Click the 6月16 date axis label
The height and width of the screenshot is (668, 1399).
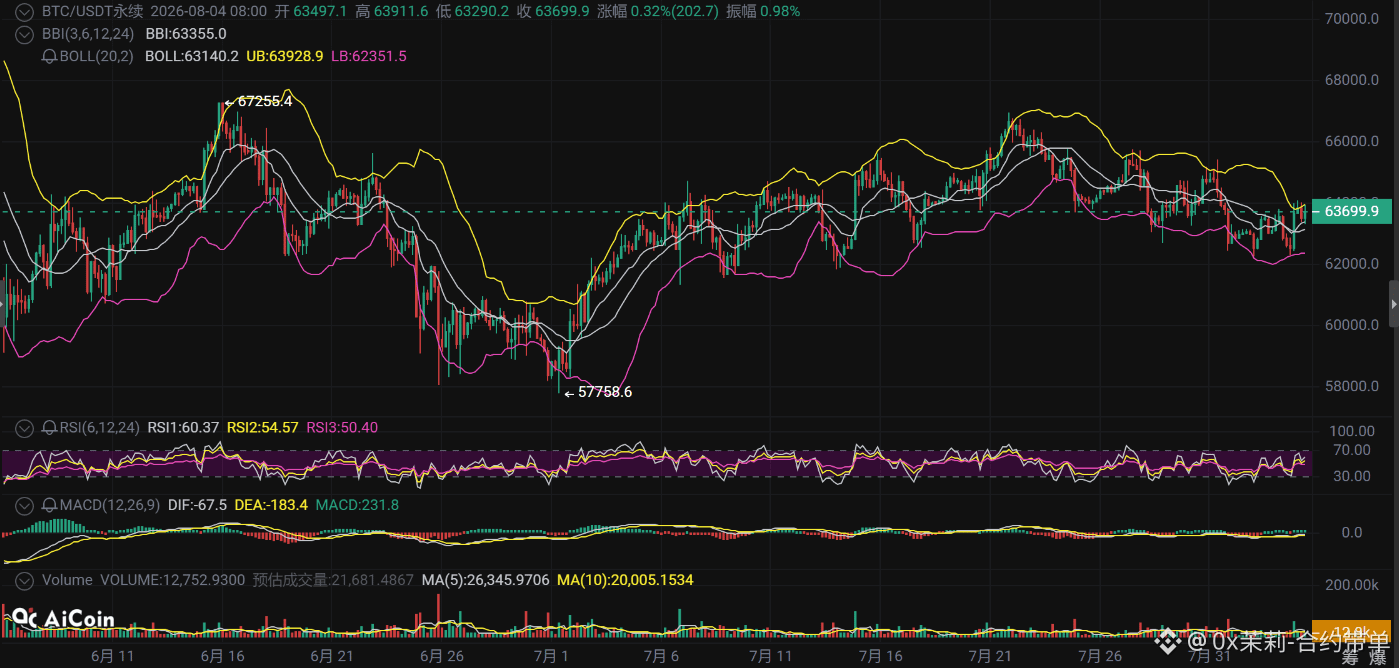(x=222, y=656)
